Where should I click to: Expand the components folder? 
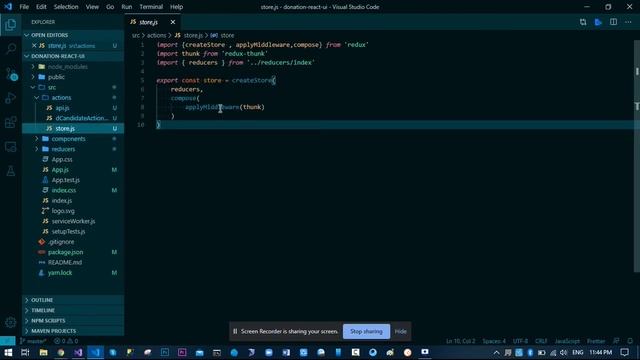coord(68,139)
